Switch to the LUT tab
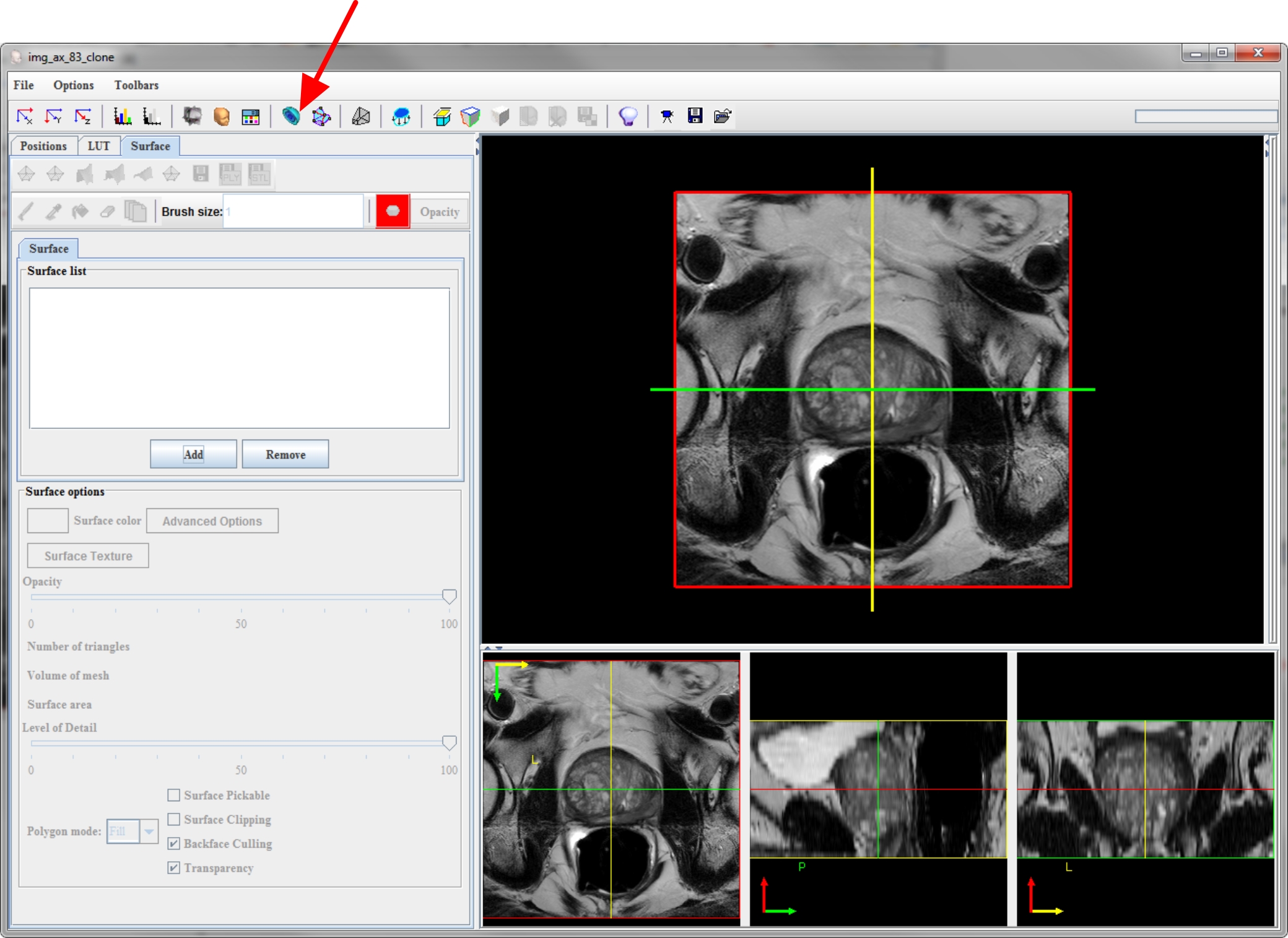Image resolution: width=1288 pixels, height=938 pixels. point(98,146)
